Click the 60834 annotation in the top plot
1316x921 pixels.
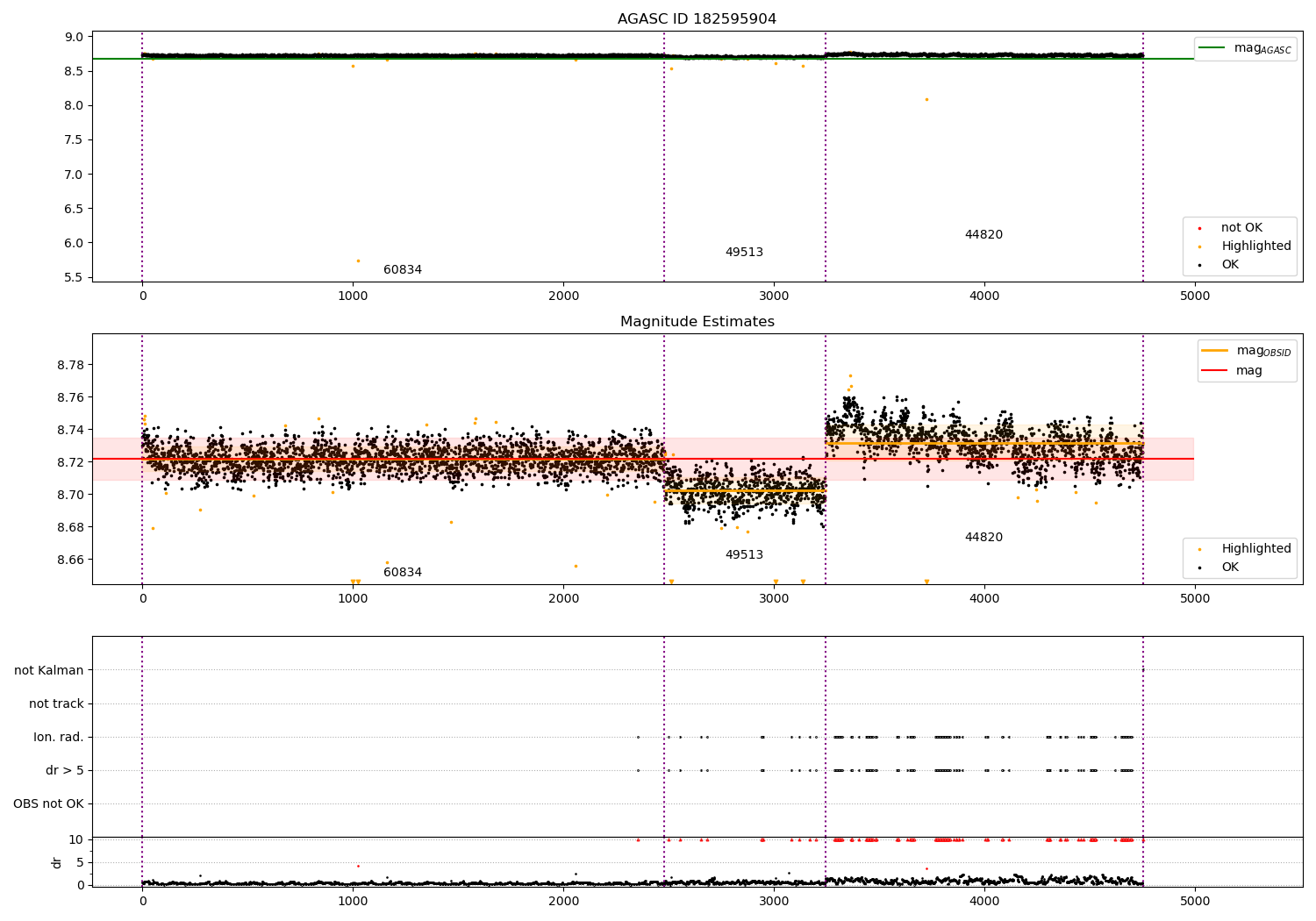point(403,270)
